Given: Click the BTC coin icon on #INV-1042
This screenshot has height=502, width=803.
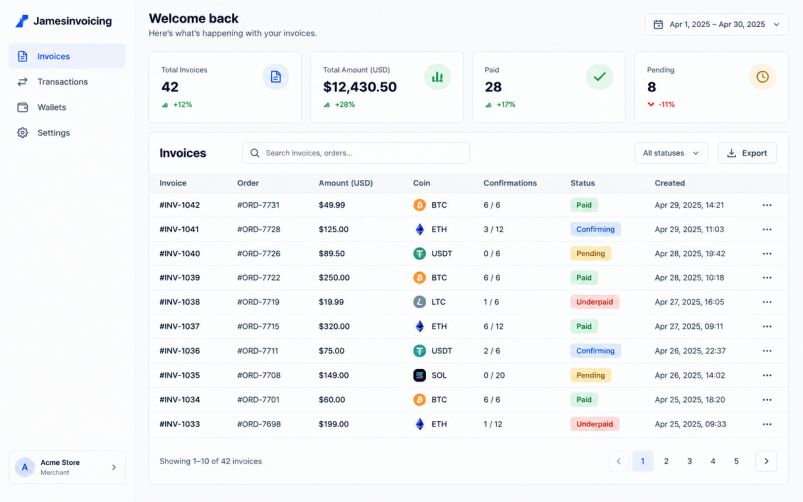Looking at the screenshot, I should 419,205.
